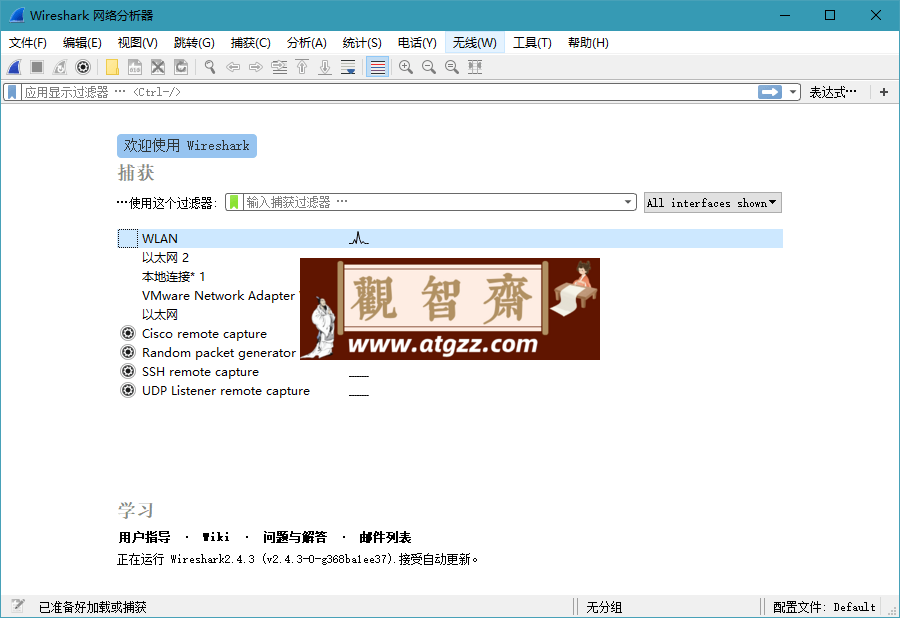
Task: Open the Random packet generator options gear
Action: pos(127,352)
